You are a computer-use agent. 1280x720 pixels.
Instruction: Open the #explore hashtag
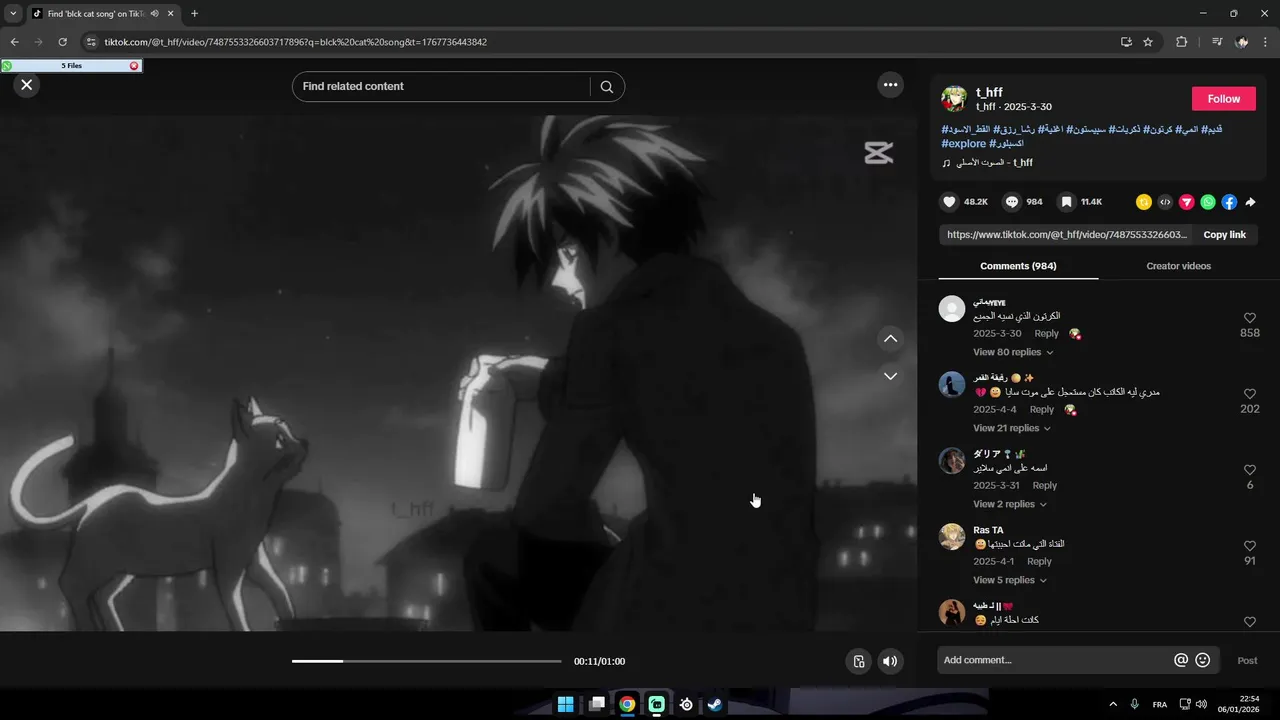coord(963,144)
